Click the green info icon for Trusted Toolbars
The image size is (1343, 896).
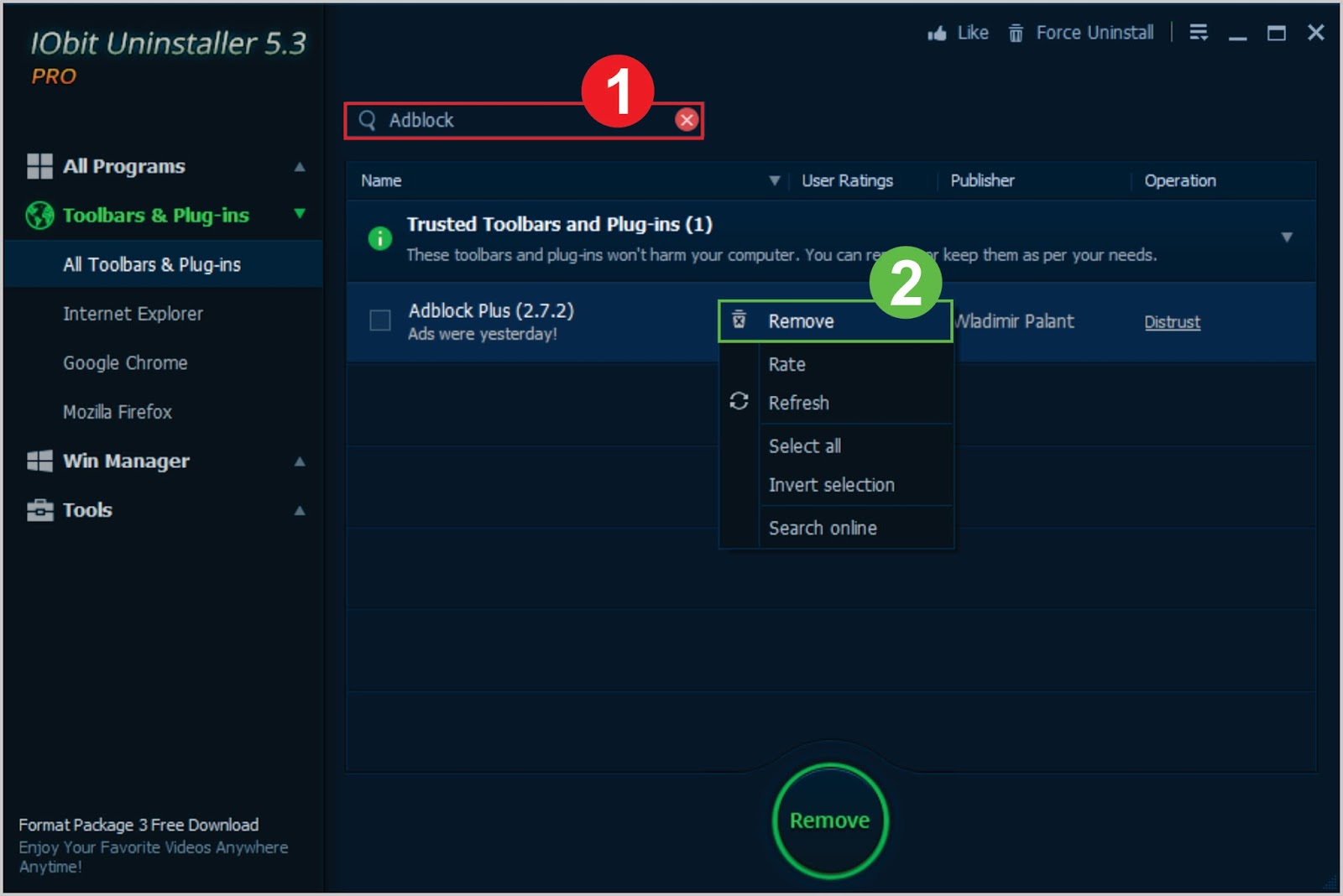380,238
